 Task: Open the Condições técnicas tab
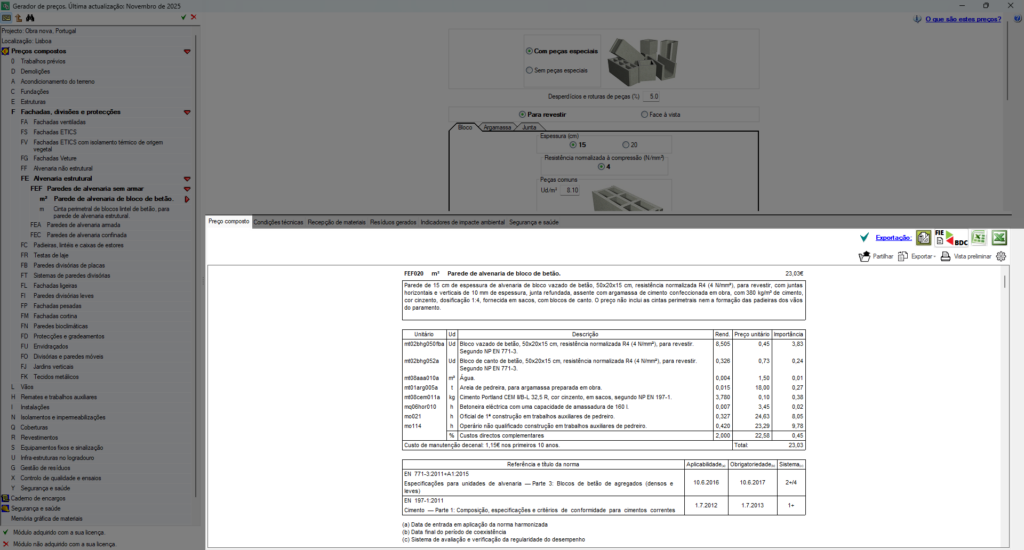[278, 222]
